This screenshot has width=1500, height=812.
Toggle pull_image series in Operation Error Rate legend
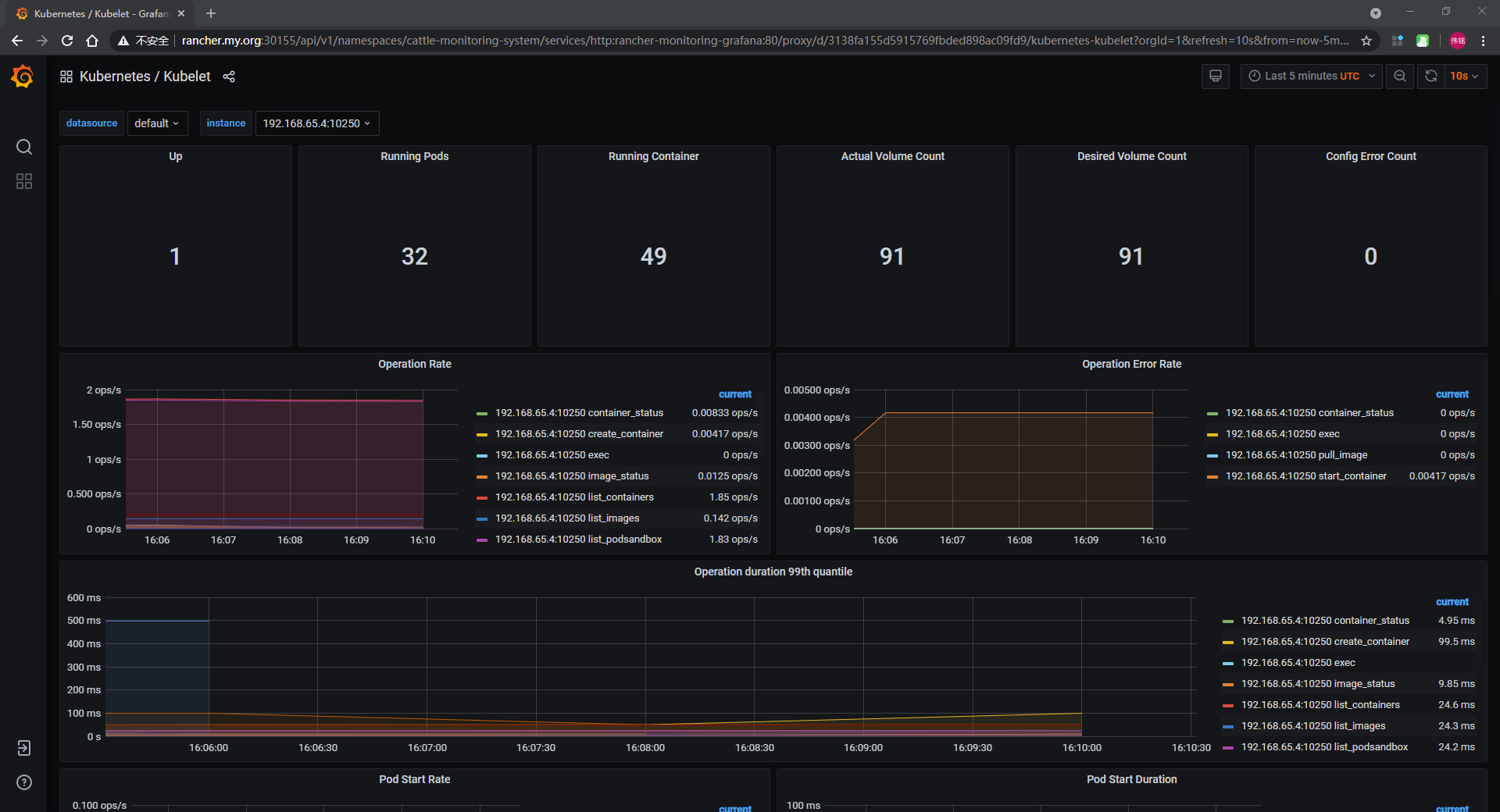pyautogui.click(x=1296, y=455)
